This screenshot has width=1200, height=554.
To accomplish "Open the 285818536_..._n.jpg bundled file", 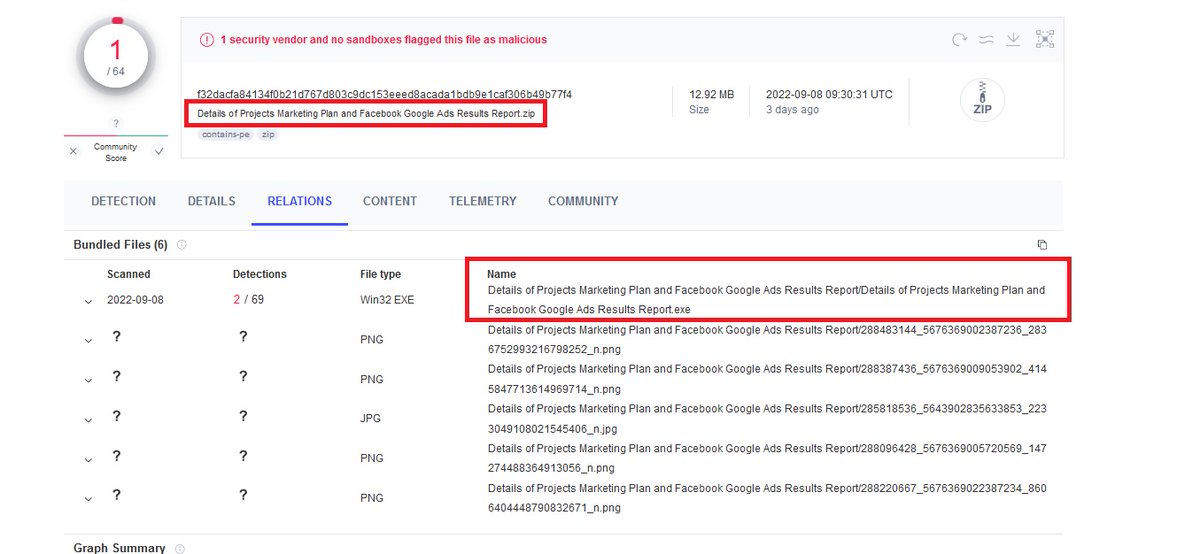I will pos(767,419).
